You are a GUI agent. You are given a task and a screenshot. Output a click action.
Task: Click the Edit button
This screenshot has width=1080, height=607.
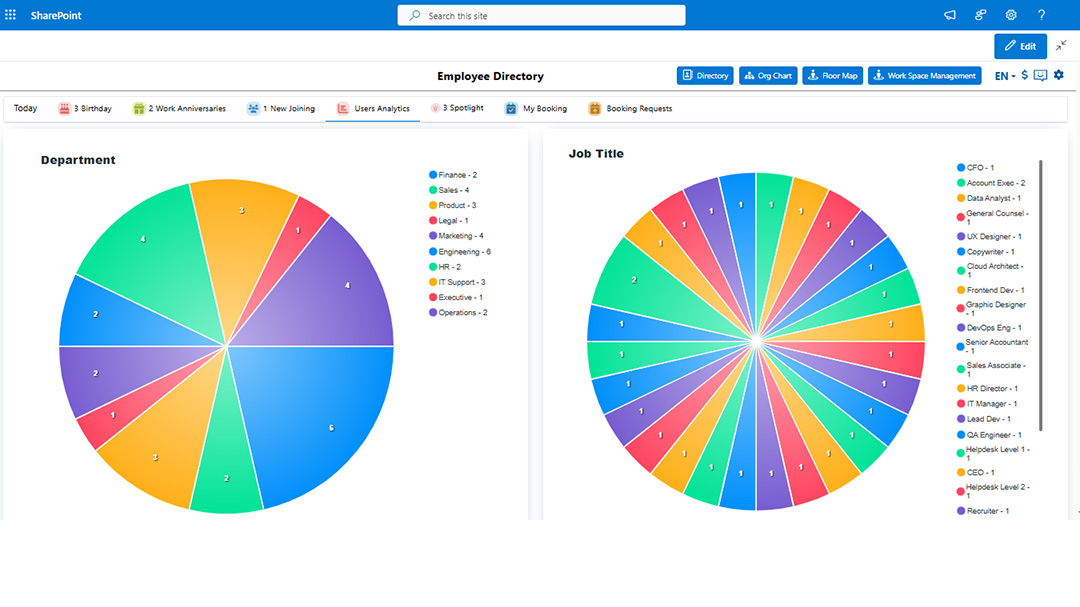[x=1020, y=46]
